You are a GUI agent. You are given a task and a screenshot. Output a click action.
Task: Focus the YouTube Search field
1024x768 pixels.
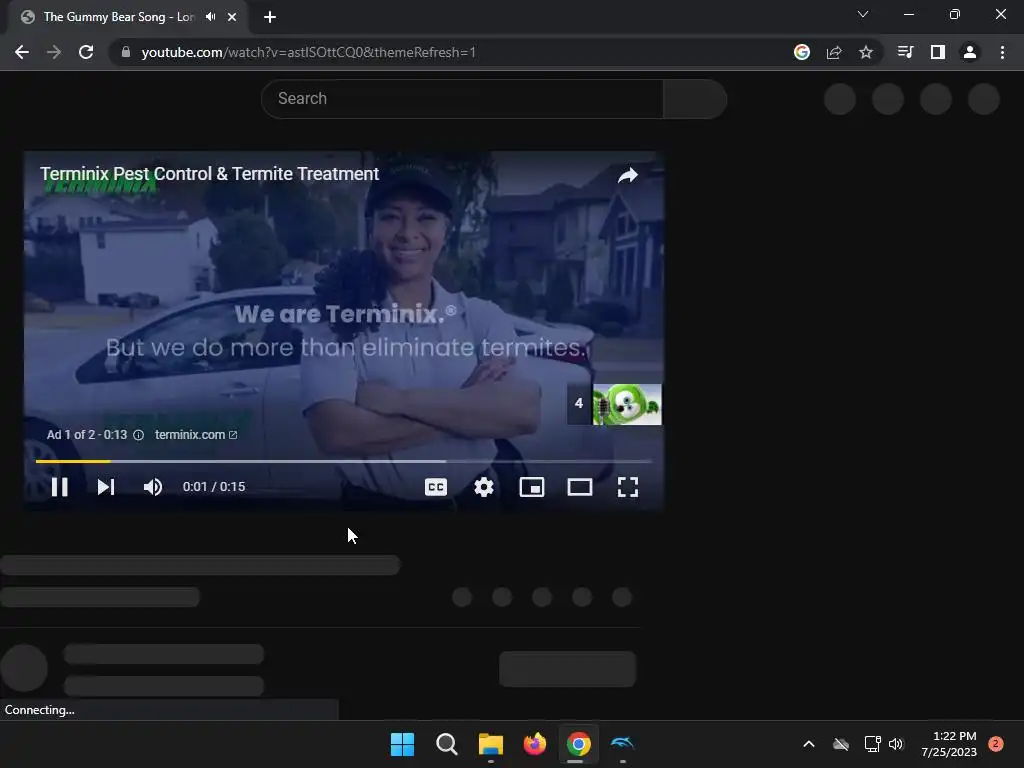click(462, 99)
